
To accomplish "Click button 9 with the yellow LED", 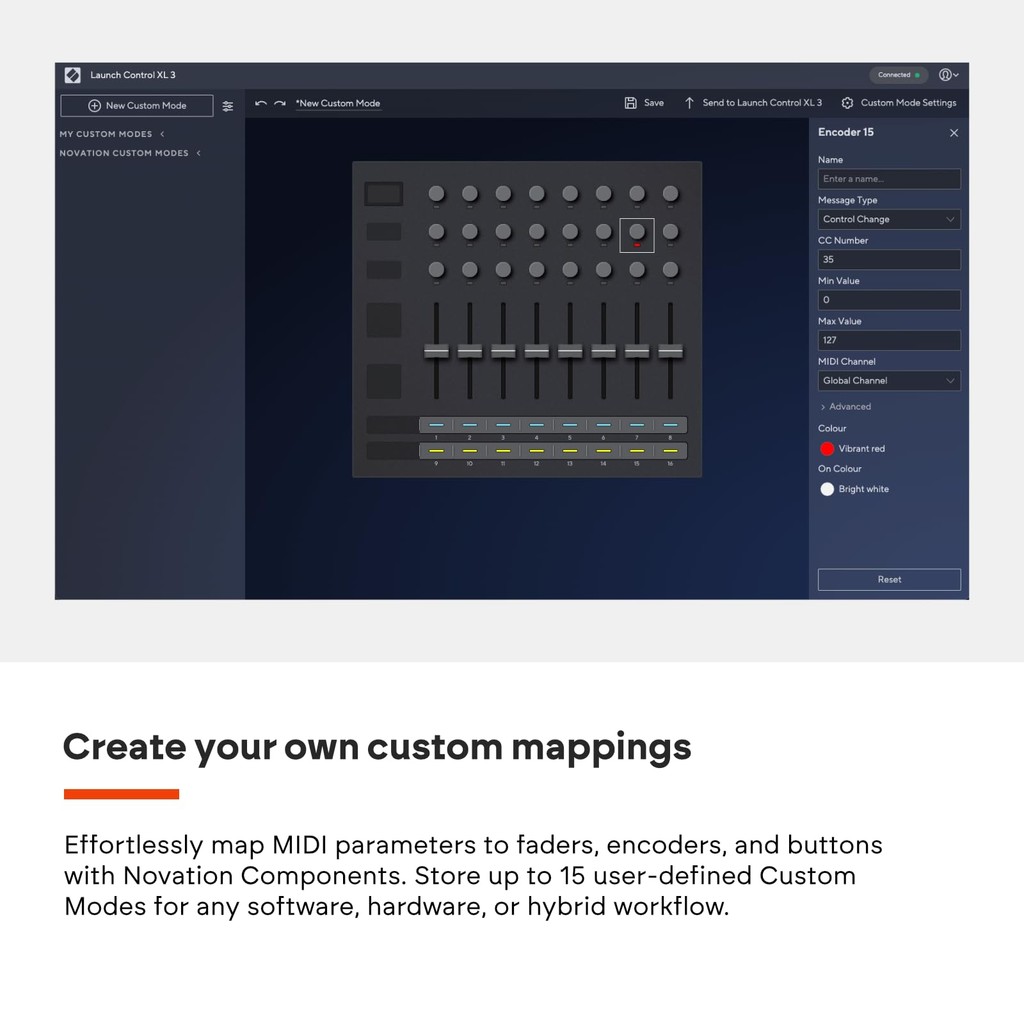I will point(436,451).
